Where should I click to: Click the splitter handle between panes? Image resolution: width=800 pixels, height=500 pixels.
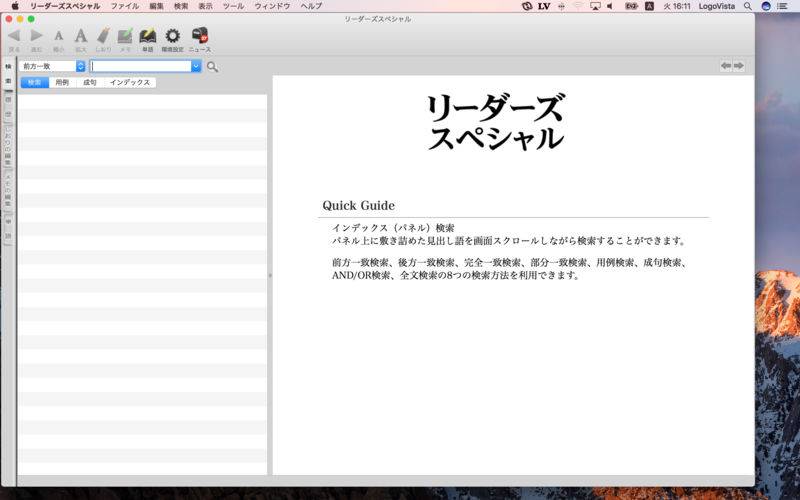tap(270, 276)
